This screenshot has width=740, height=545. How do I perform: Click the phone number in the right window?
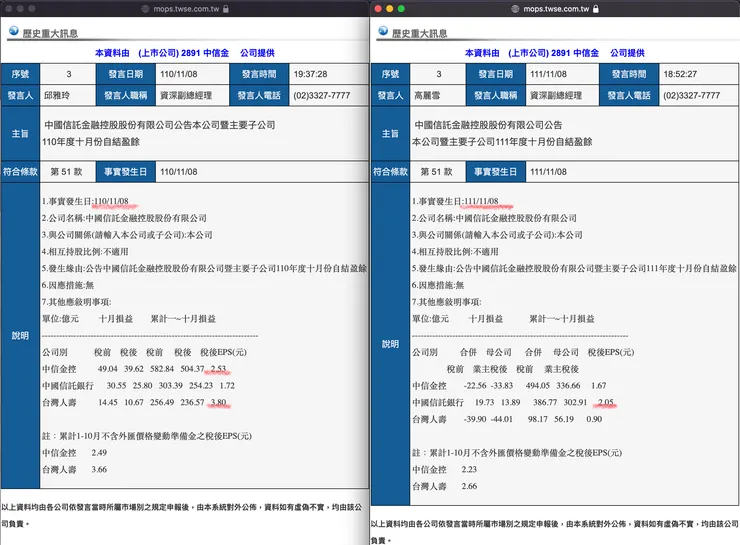click(x=691, y=95)
